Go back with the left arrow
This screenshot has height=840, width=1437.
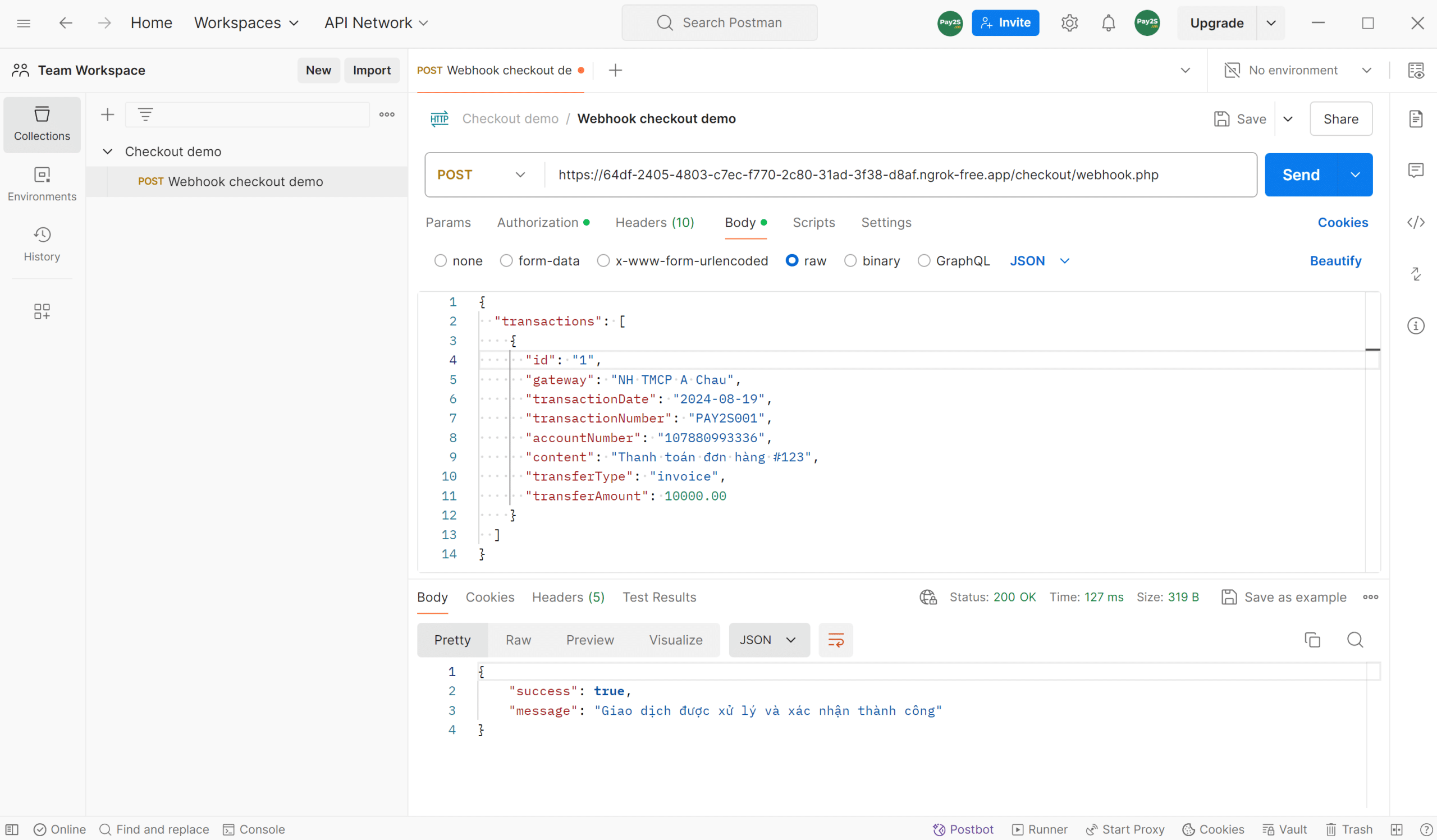66,23
